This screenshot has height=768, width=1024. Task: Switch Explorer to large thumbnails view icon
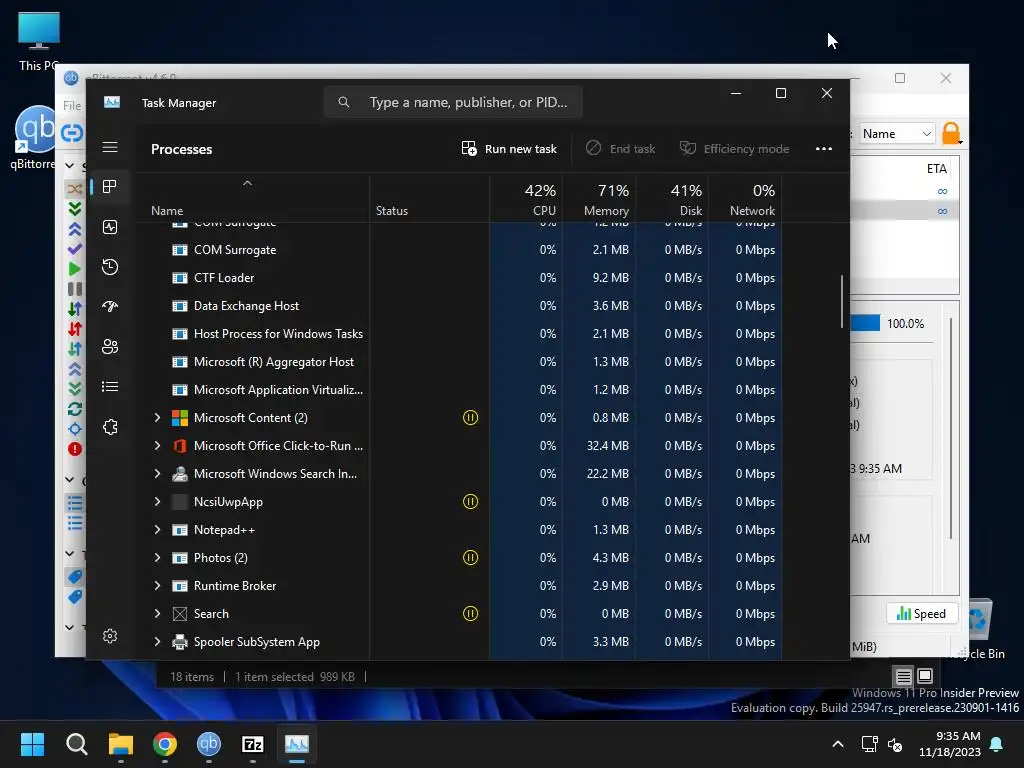pyautogui.click(x=925, y=676)
